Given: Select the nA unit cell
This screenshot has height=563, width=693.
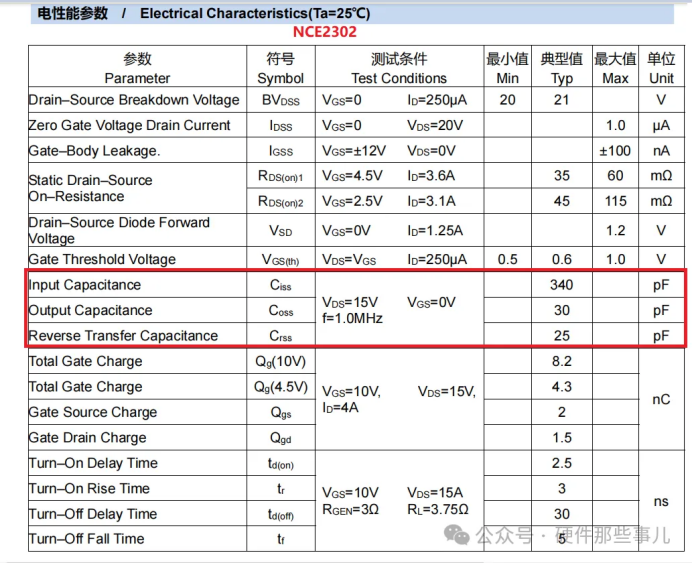Looking at the screenshot, I should pyautogui.click(x=661, y=151).
